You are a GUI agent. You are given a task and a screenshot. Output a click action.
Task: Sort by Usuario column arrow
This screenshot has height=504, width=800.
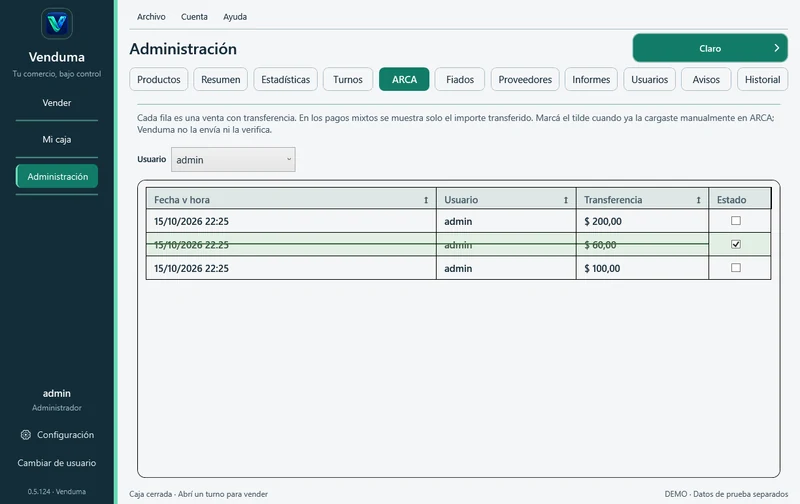pos(566,200)
